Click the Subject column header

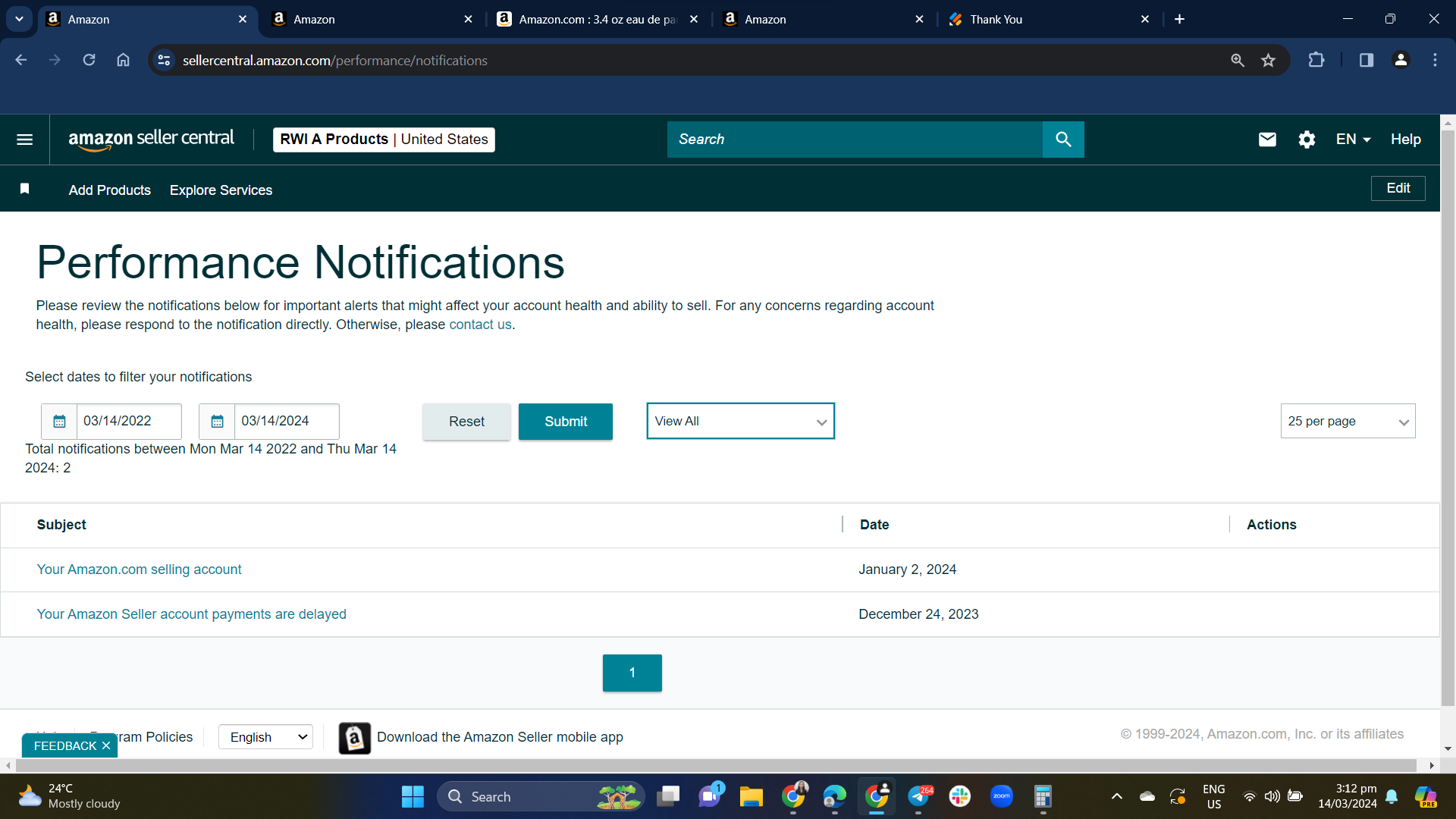pyautogui.click(x=61, y=525)
